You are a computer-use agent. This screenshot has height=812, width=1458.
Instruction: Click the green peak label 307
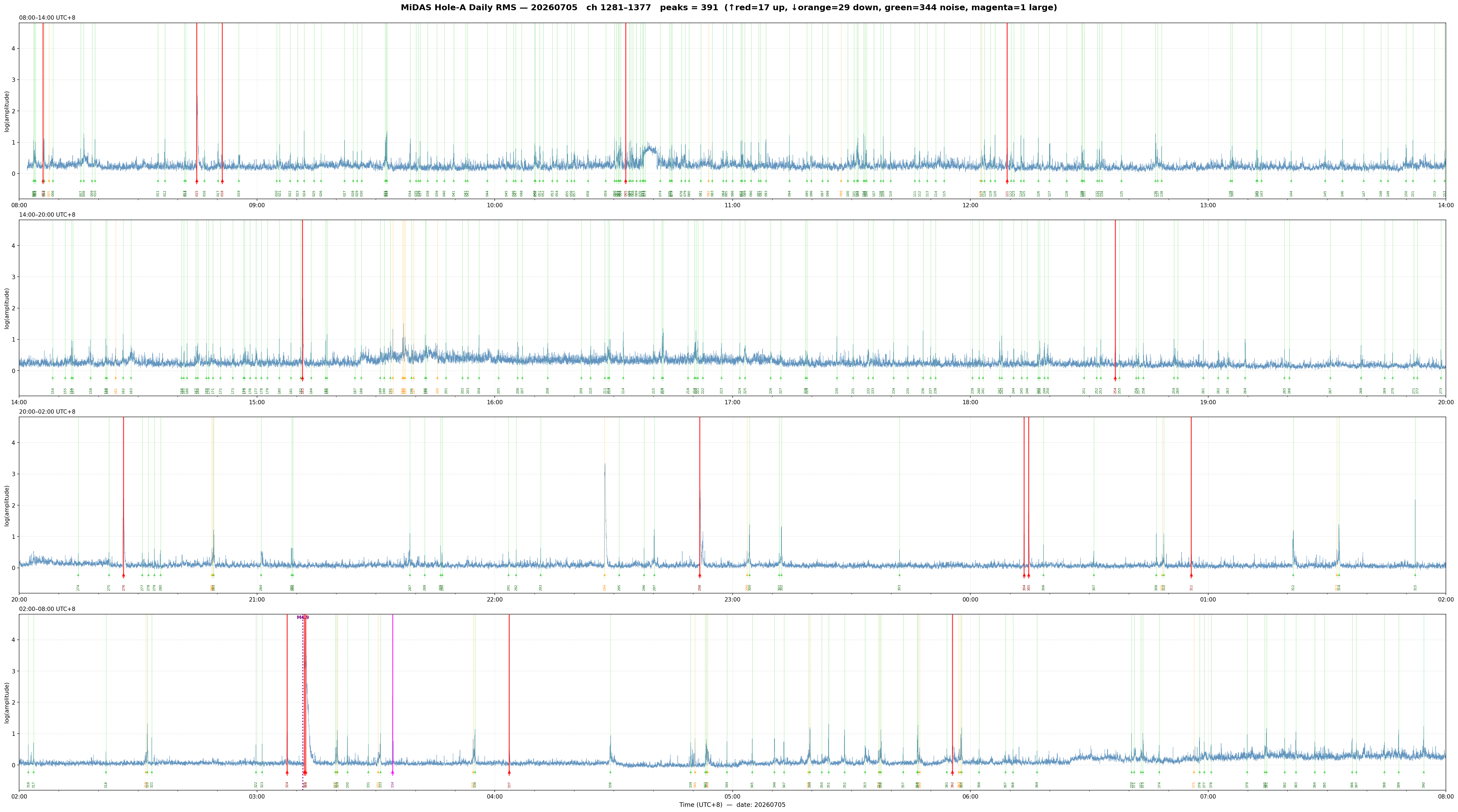point(1094,588)
